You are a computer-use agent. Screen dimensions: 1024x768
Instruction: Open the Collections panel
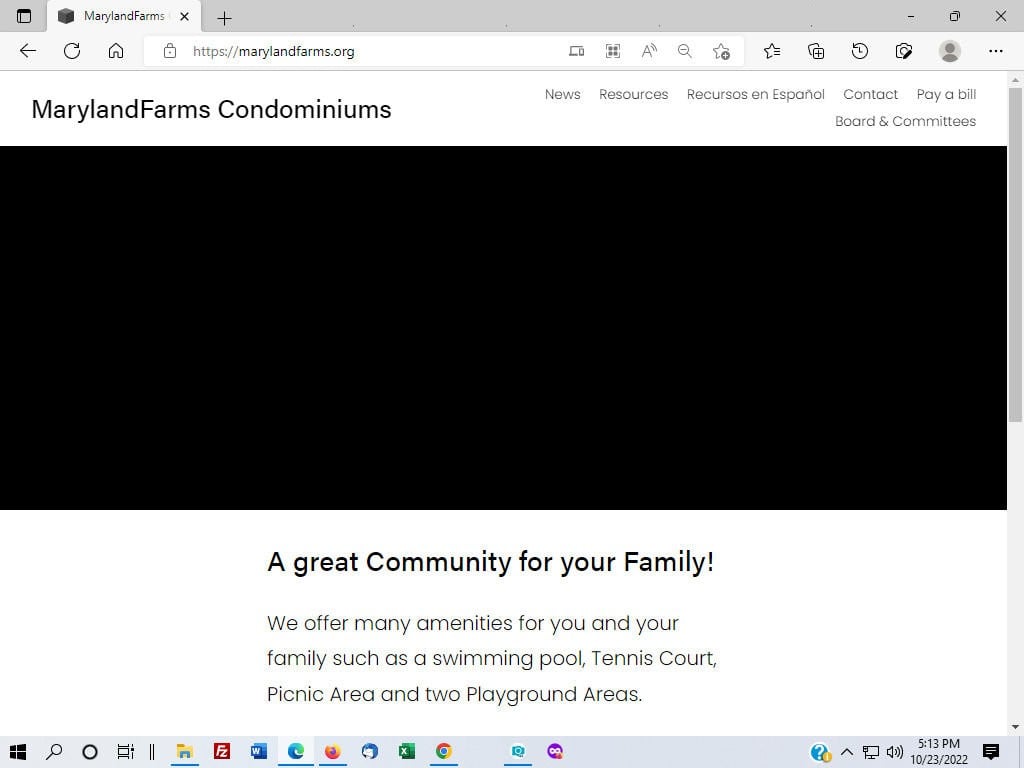tap(816, 51)
